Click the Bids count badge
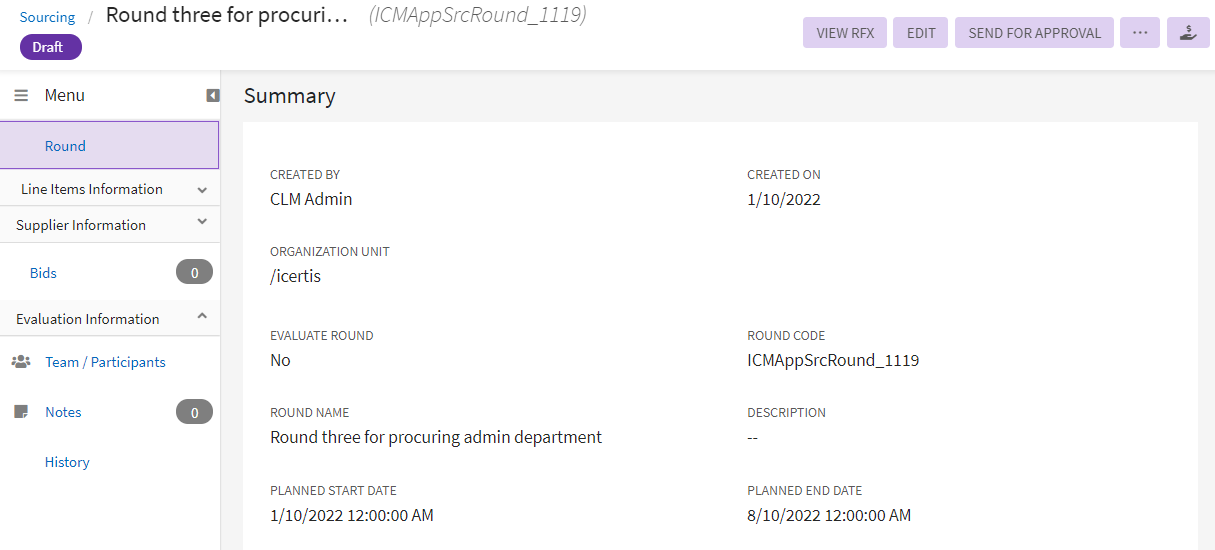The image size is (1215, 550). click(x=194, y=273)
